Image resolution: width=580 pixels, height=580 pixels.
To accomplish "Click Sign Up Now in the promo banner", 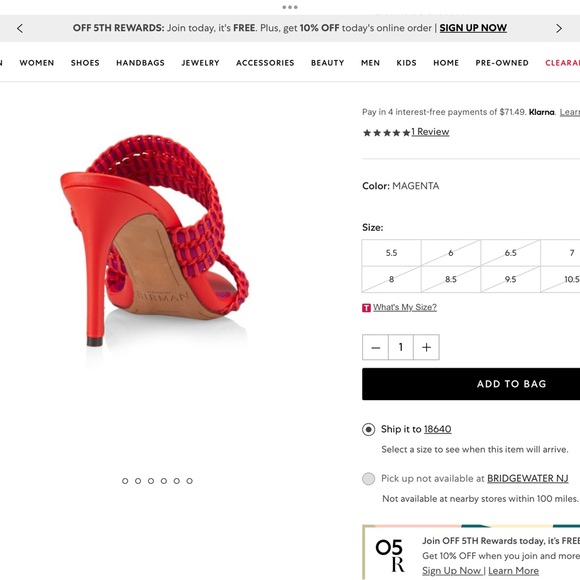I will click(473, 28).
